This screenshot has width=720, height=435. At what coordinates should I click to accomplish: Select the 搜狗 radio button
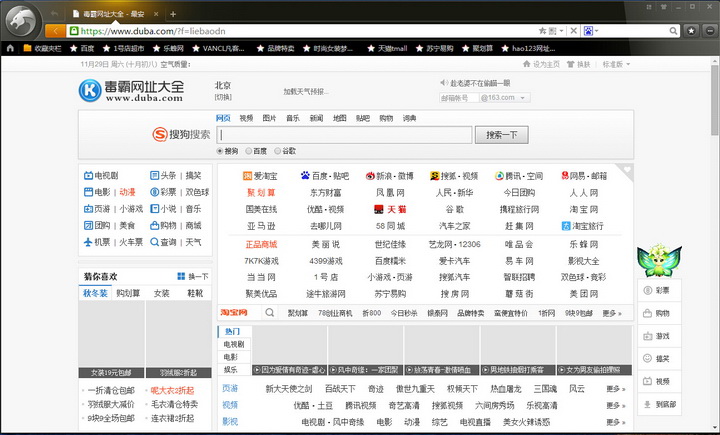click(220, 151)
